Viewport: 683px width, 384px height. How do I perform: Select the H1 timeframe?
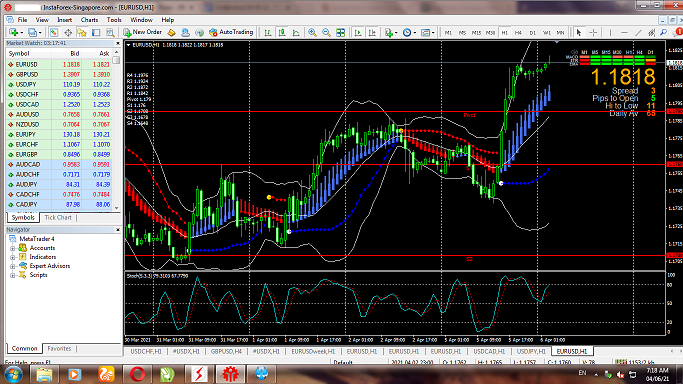[504, 33]
